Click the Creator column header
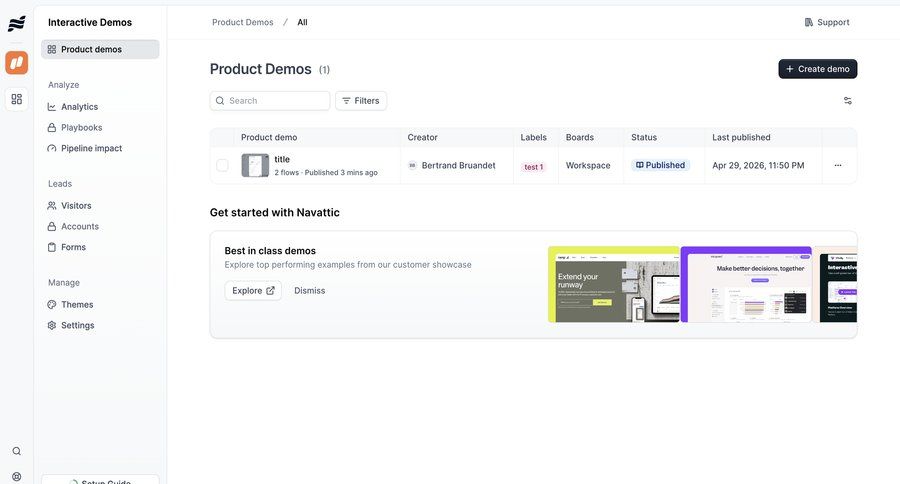The image size is (900, 484). (x=422, y=137)
